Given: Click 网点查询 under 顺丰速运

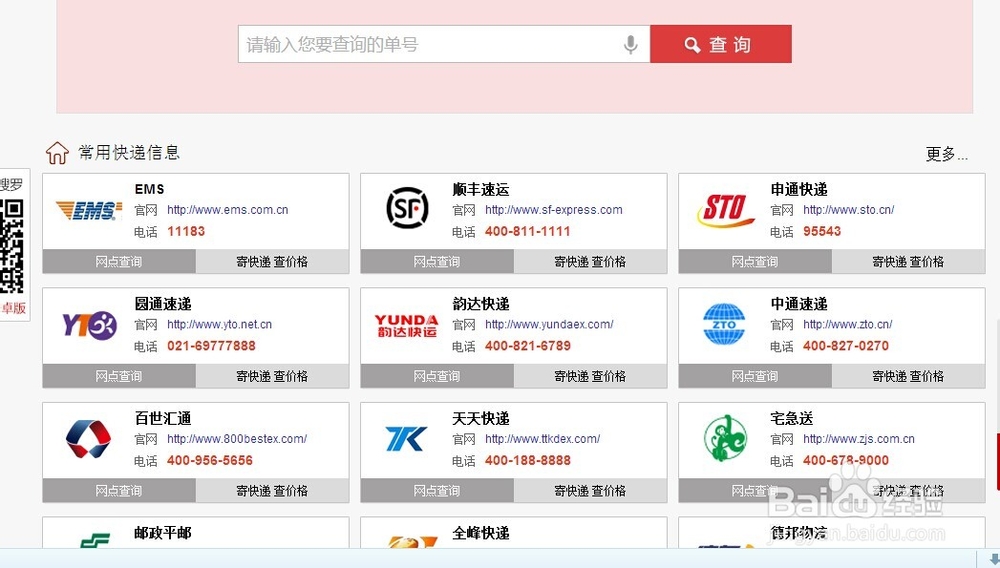Looking at the screenshot, I should pos(437,261).
